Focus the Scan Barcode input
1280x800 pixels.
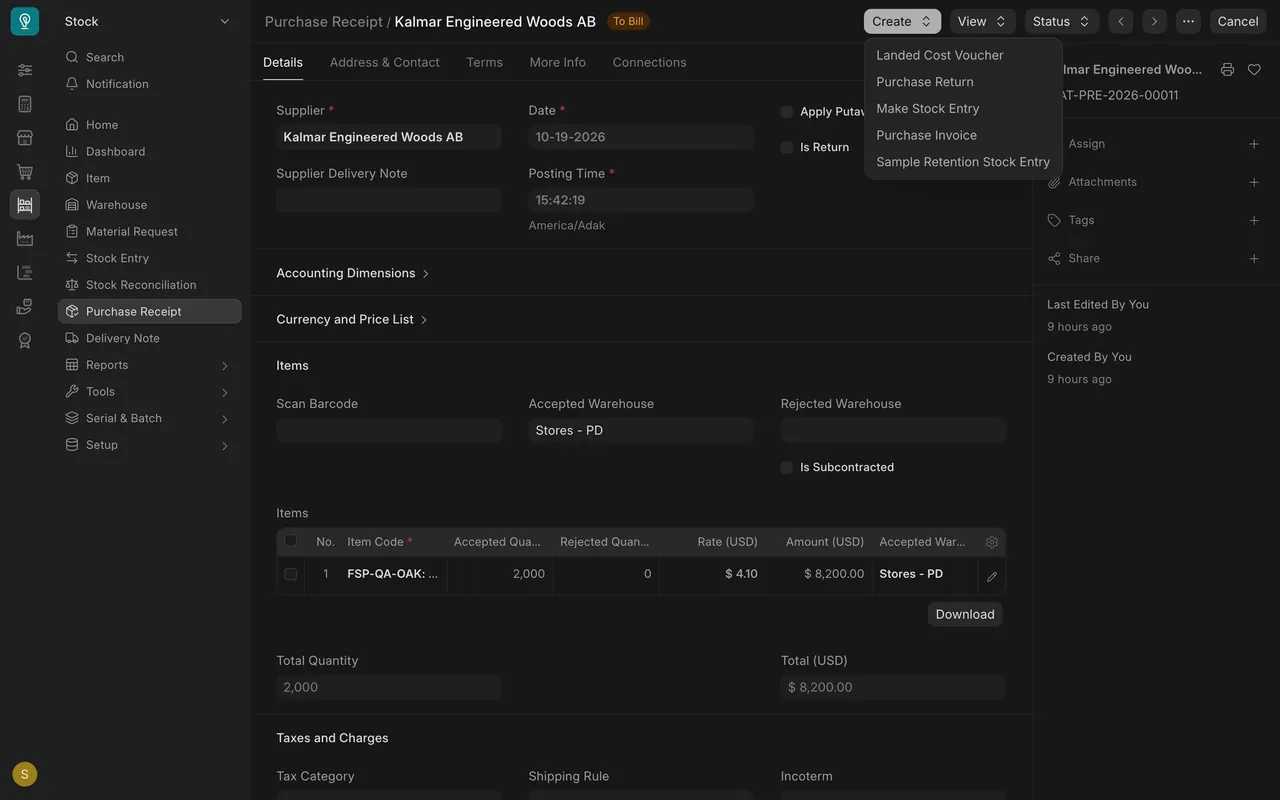click(x=389, y=430)
